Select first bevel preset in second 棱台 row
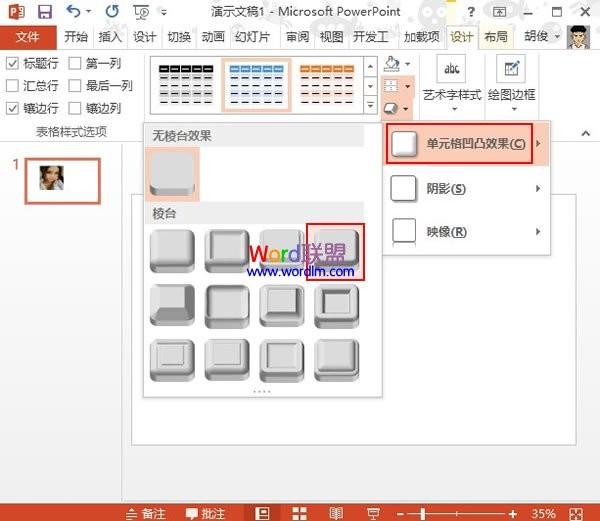The height and width of the screenshot is (521, 600). [x=172, y=305]
